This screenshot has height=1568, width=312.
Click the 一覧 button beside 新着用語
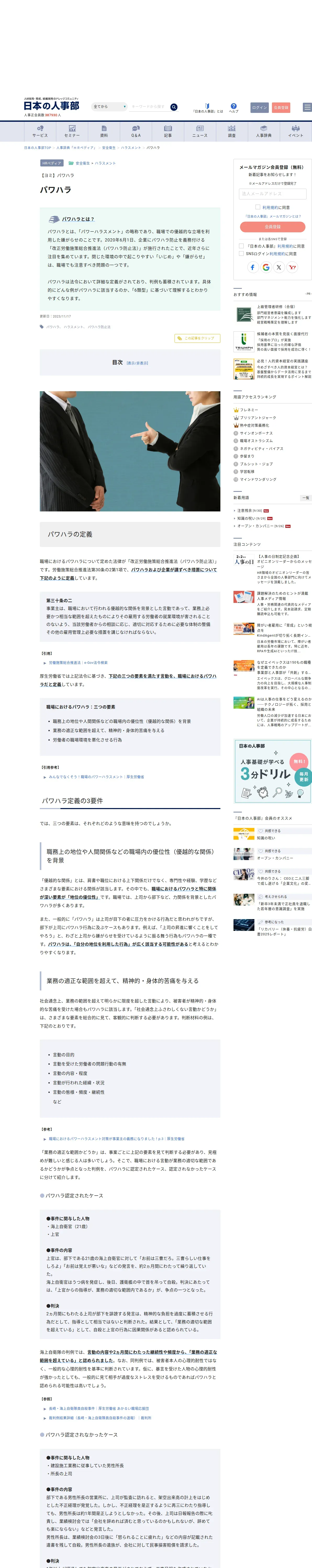pos(306,498)
